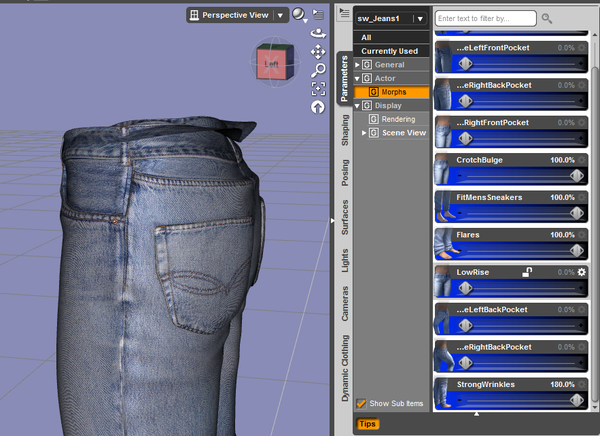Click the Tips button
Screen dimensions: 600x436
pyautogui.click(x=367, y=424)
